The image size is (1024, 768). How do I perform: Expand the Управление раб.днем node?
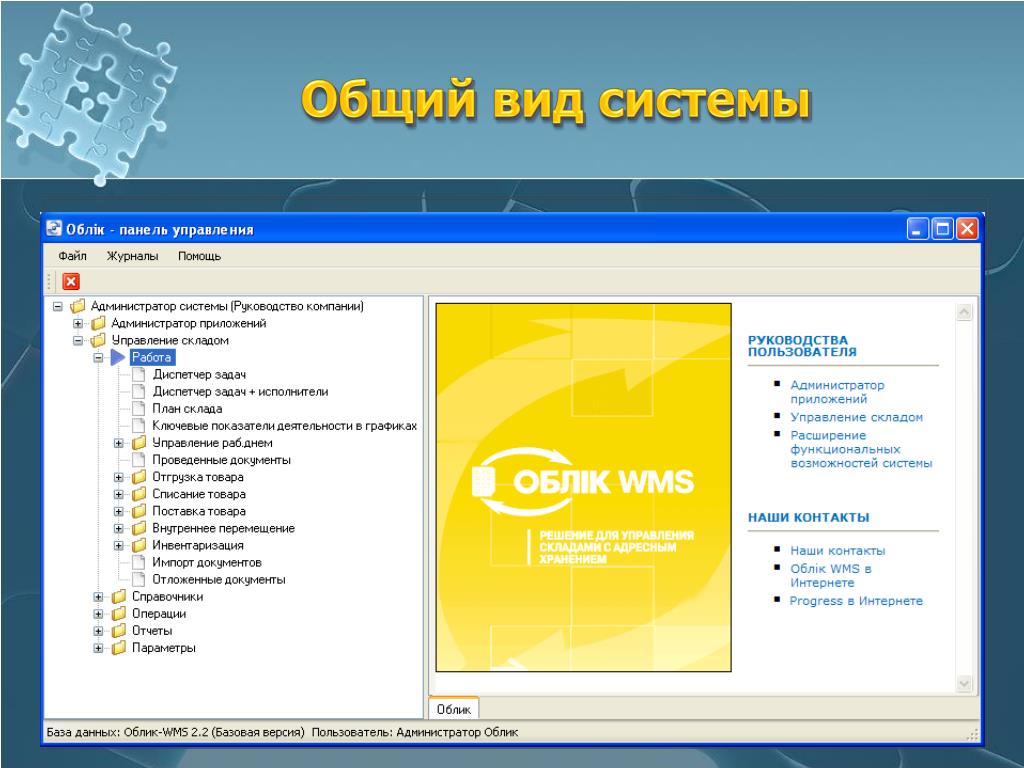click(x=118, y=443)
